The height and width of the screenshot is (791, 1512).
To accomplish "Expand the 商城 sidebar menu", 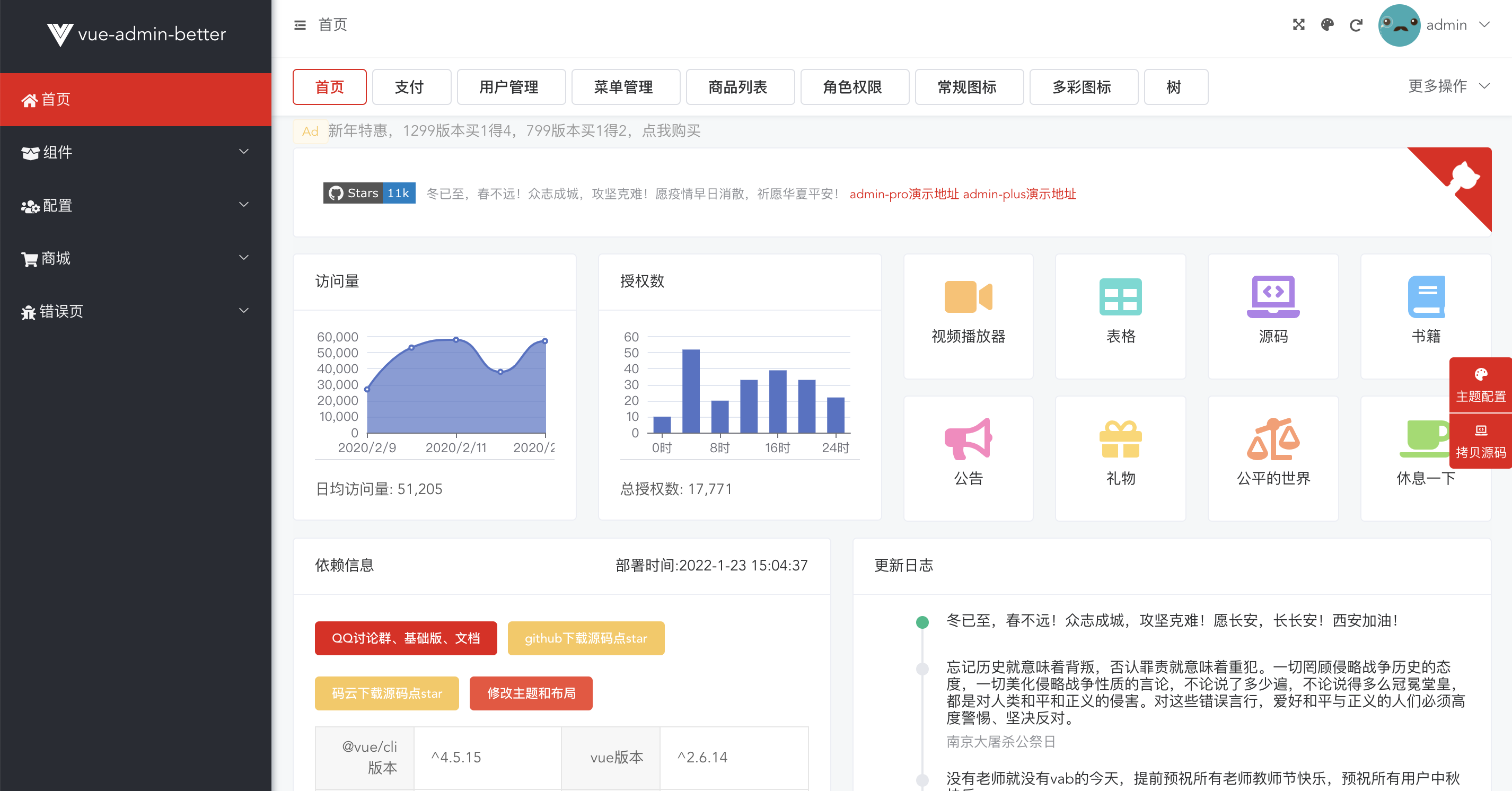I will [x=136, y=258].
